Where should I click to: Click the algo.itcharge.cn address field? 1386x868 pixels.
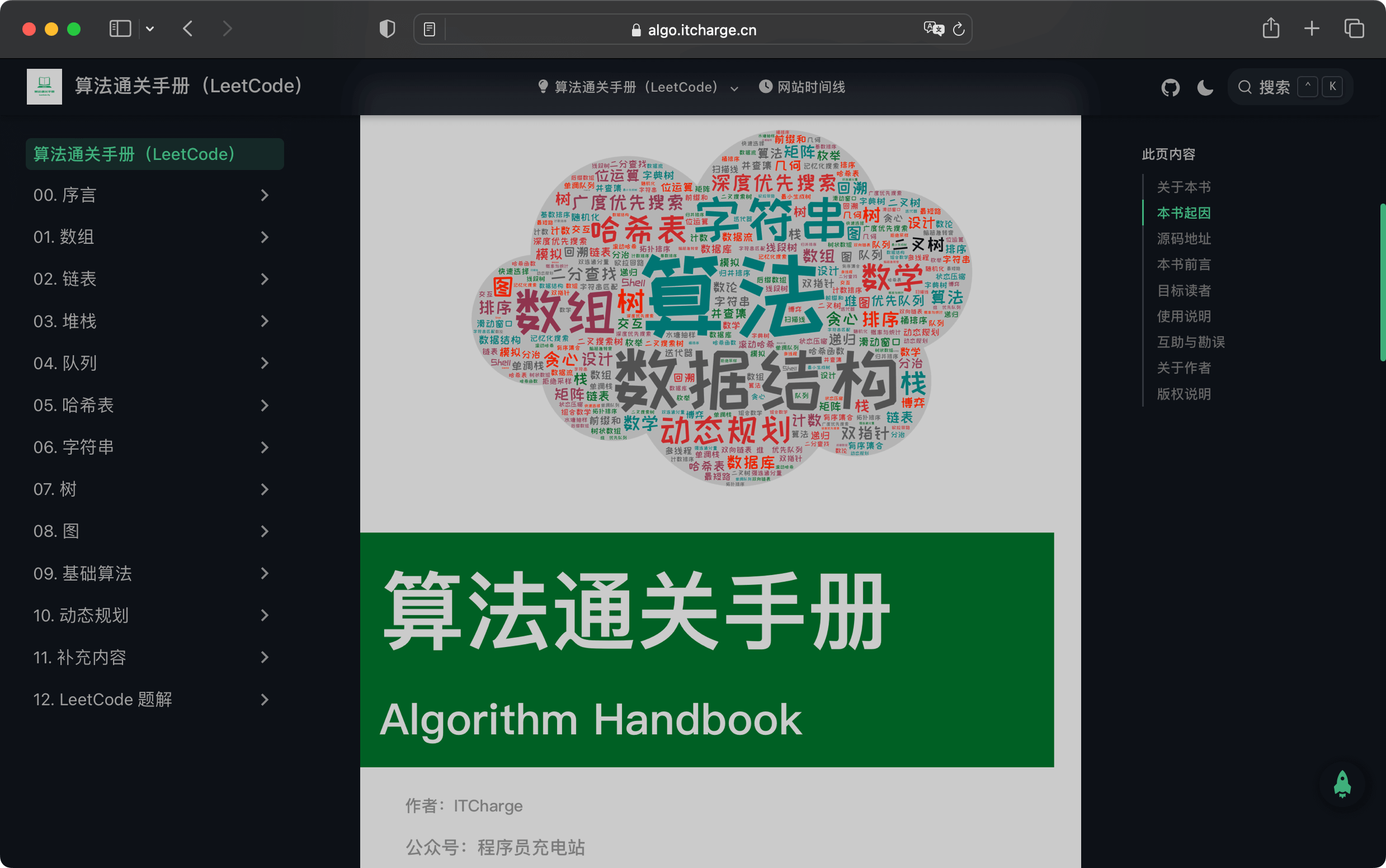[x=693, y=29]
